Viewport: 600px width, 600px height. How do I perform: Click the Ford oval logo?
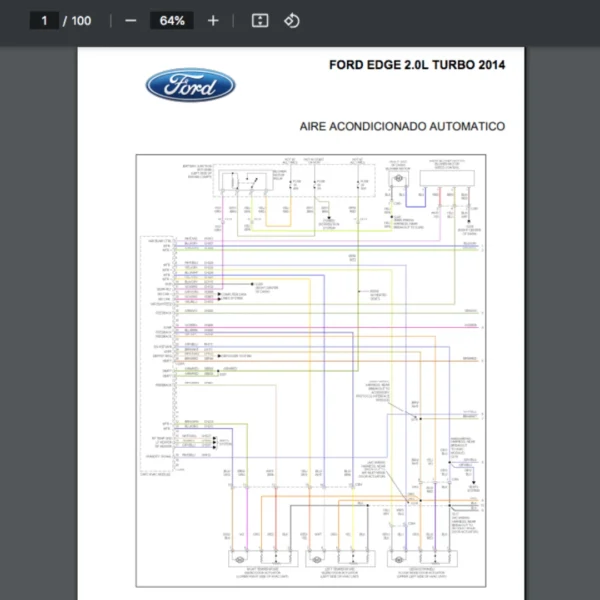coord(191,86)
